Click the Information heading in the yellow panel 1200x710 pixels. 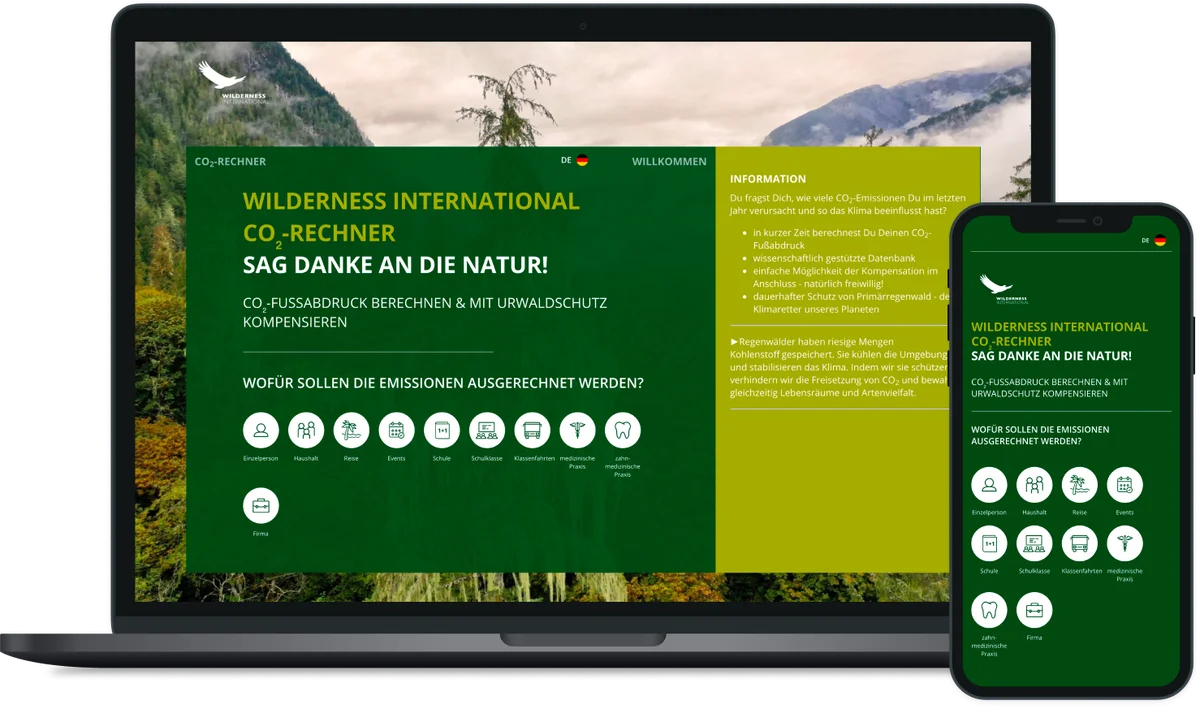(768, 179)
